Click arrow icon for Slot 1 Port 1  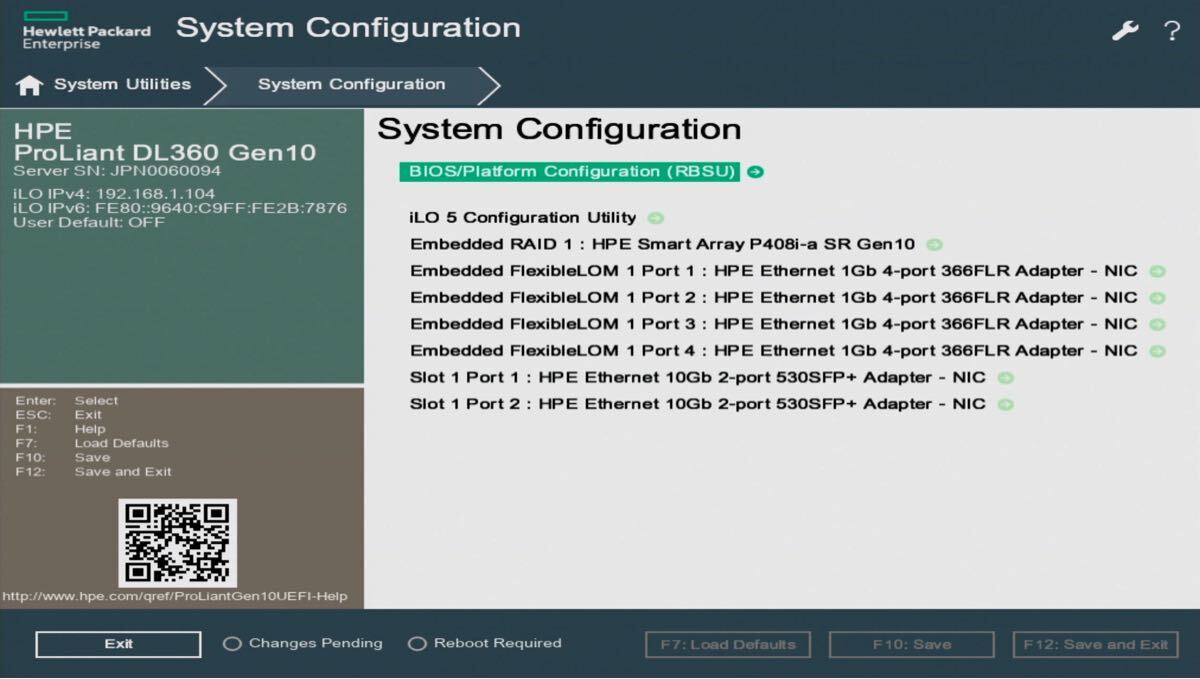point(1006,378)
